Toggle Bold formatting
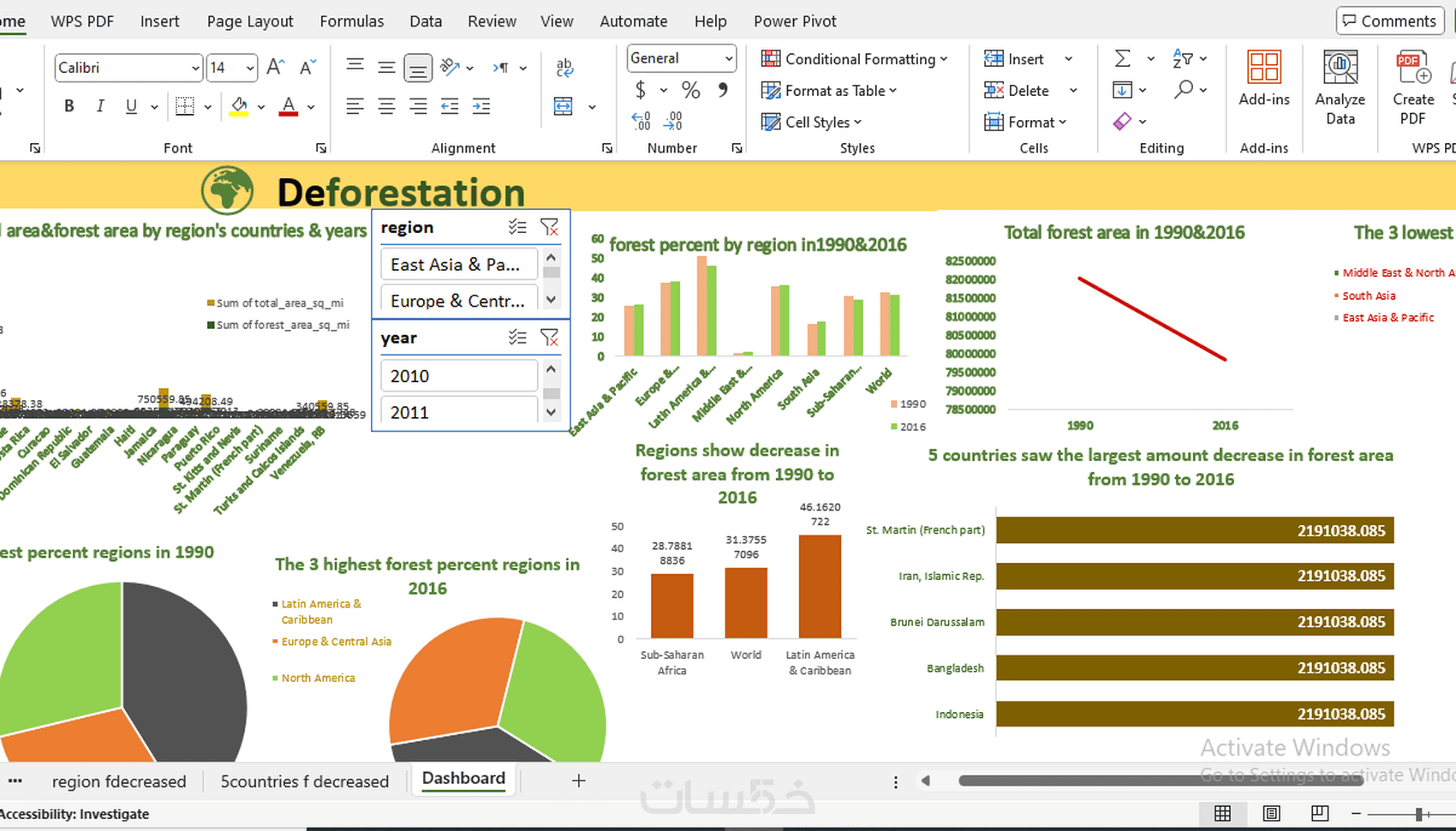 pos(69,106)
